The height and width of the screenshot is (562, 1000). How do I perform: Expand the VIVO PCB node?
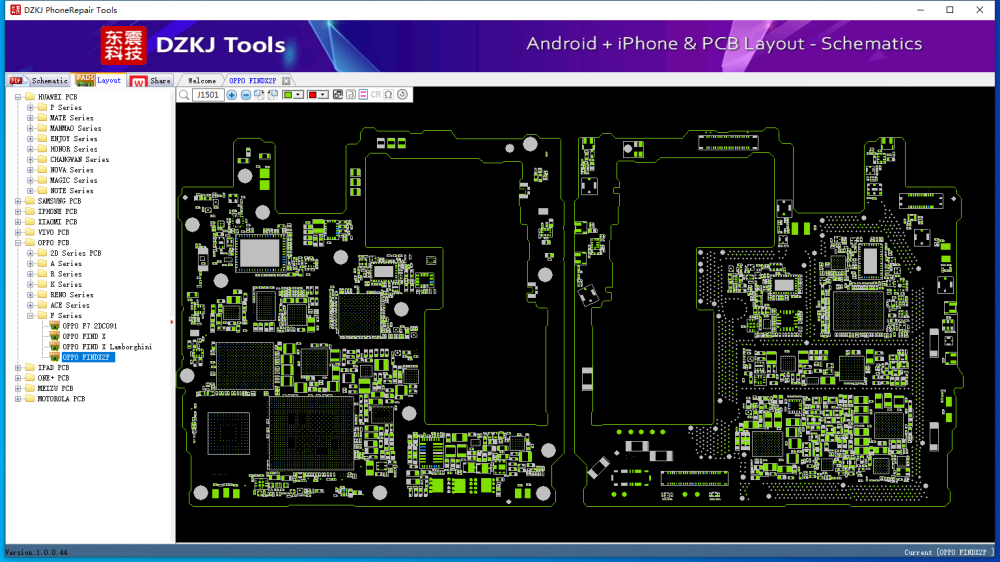click(18, 232)
